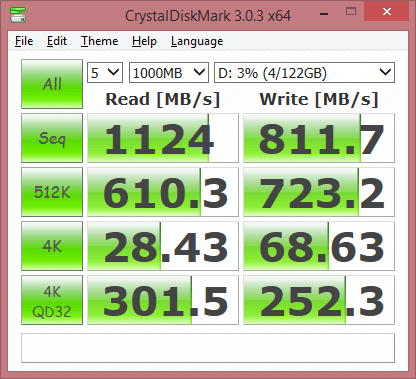Minimize the CrystalDiskMark window
Screen dimensions: 416x379
pos(324,13)
